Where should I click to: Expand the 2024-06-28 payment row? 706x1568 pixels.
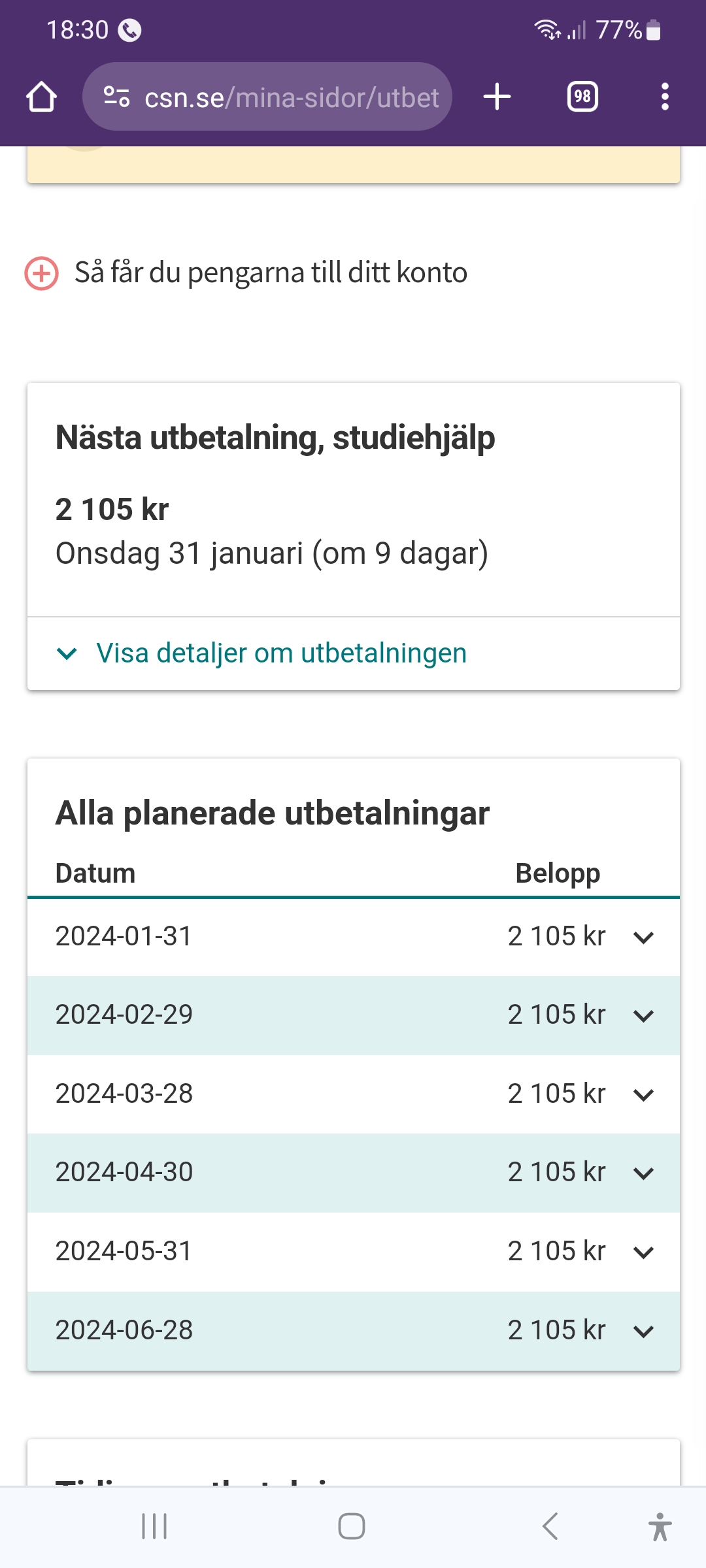(643, 1331)
